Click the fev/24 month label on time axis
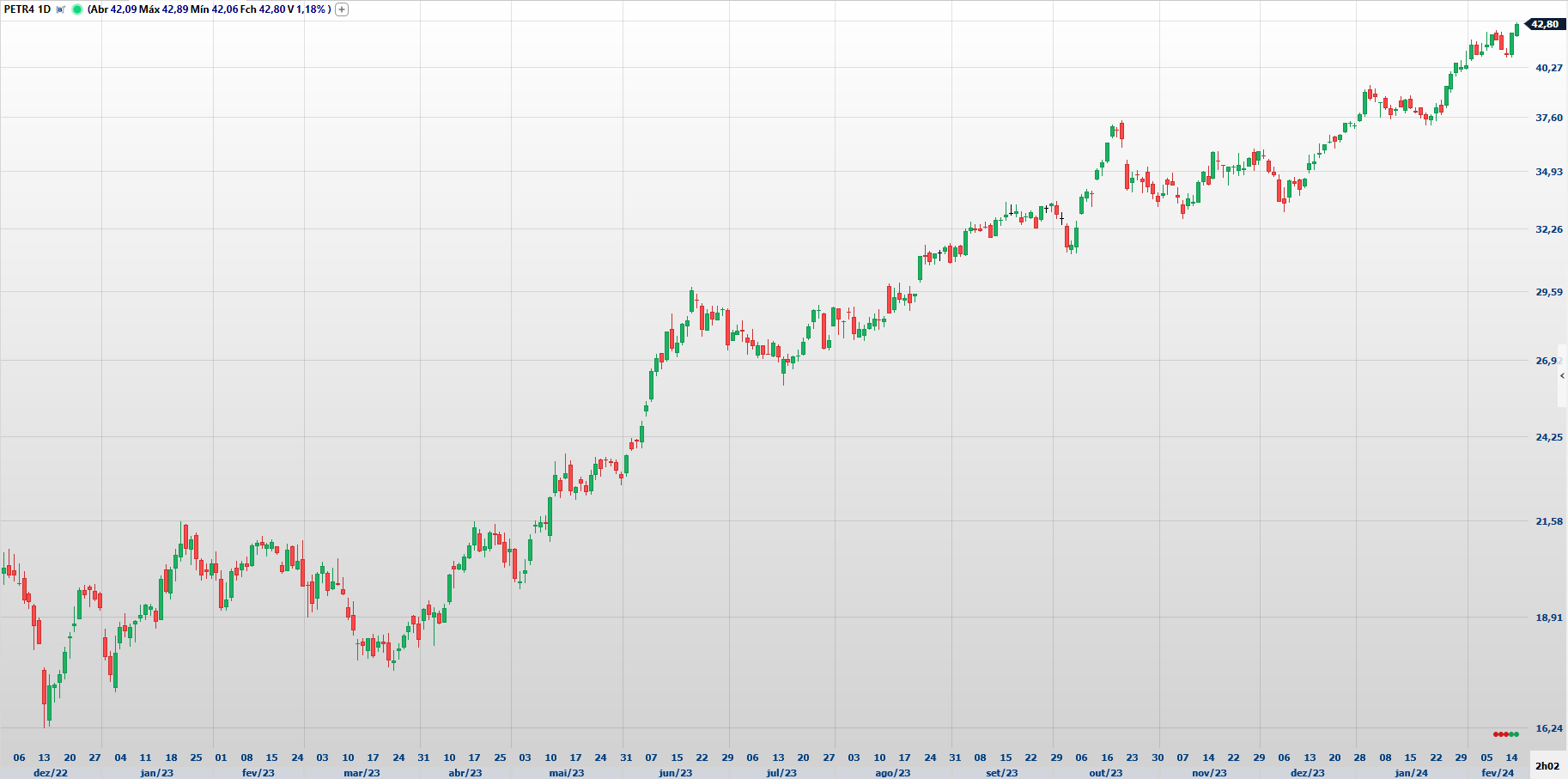 1498,773
